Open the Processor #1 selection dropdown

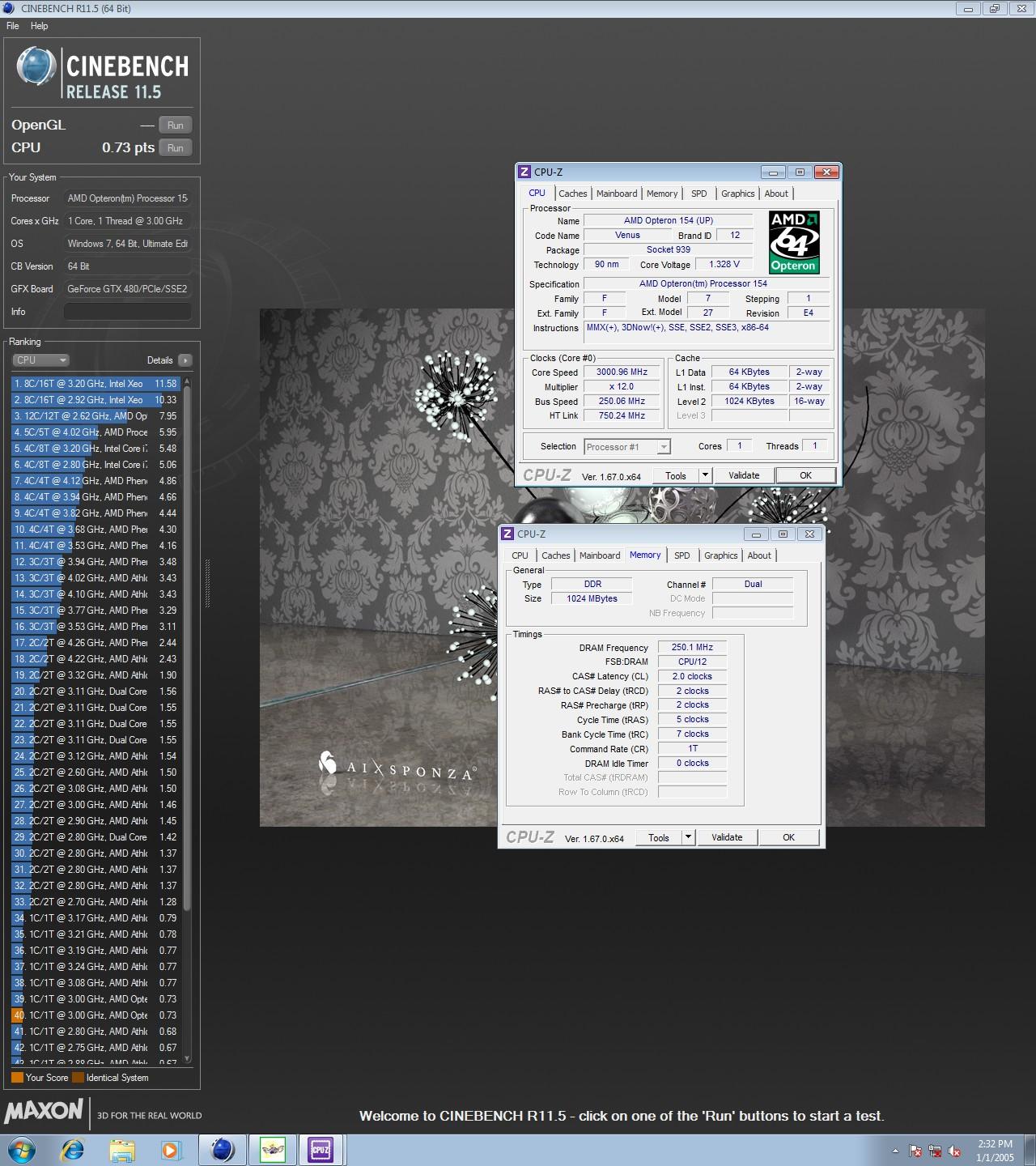(x=627, y=447)
